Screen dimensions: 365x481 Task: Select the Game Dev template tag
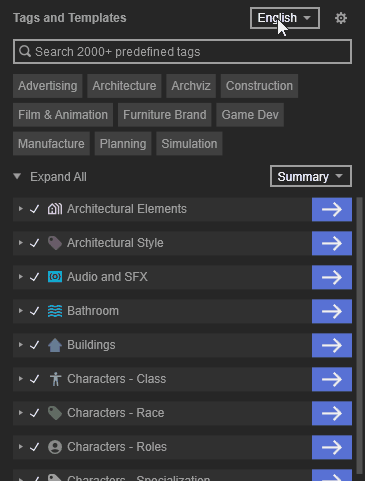(x=250, y=115)
